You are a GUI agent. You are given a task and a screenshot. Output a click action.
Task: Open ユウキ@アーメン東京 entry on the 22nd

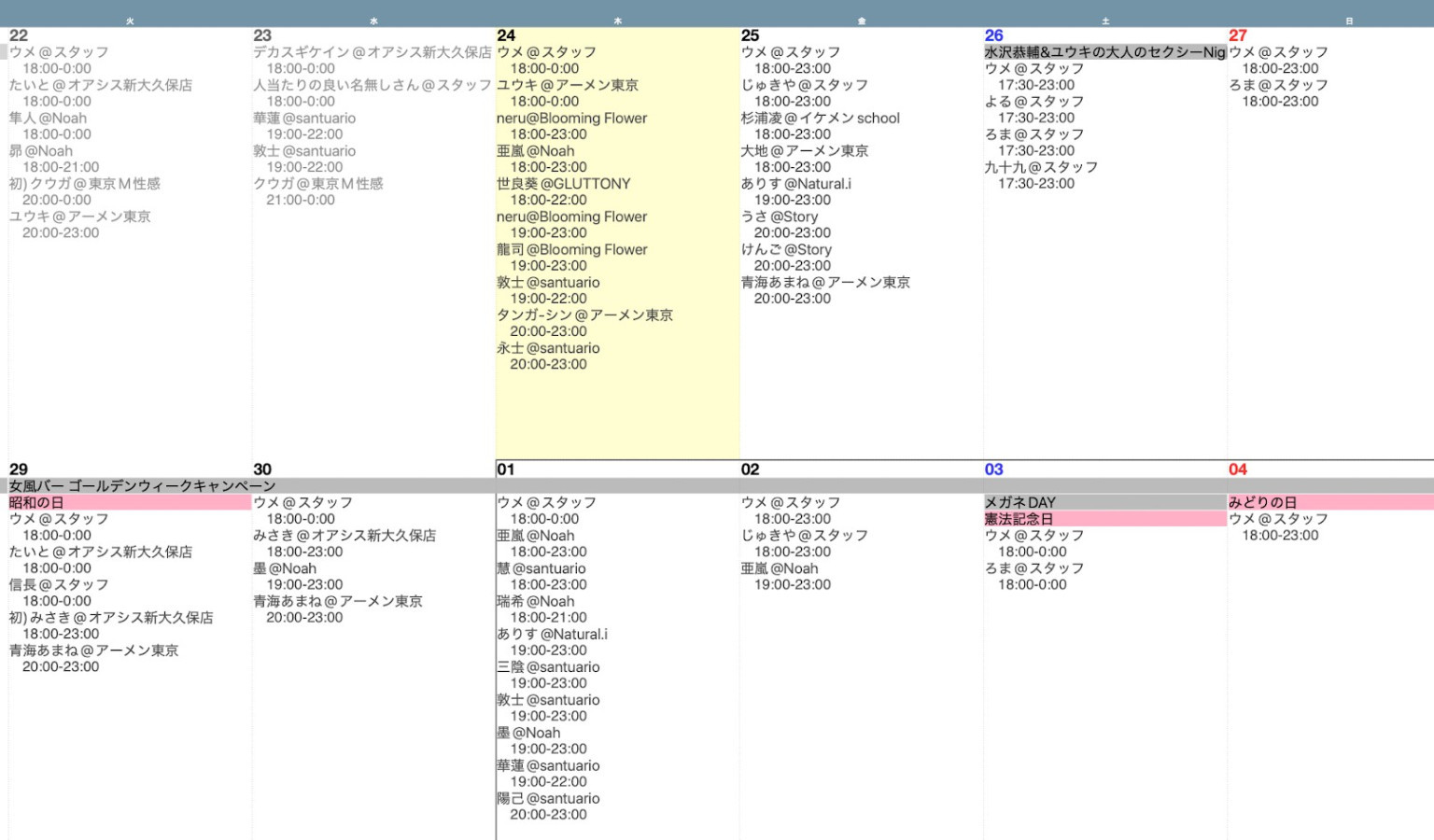coord(80,217)
